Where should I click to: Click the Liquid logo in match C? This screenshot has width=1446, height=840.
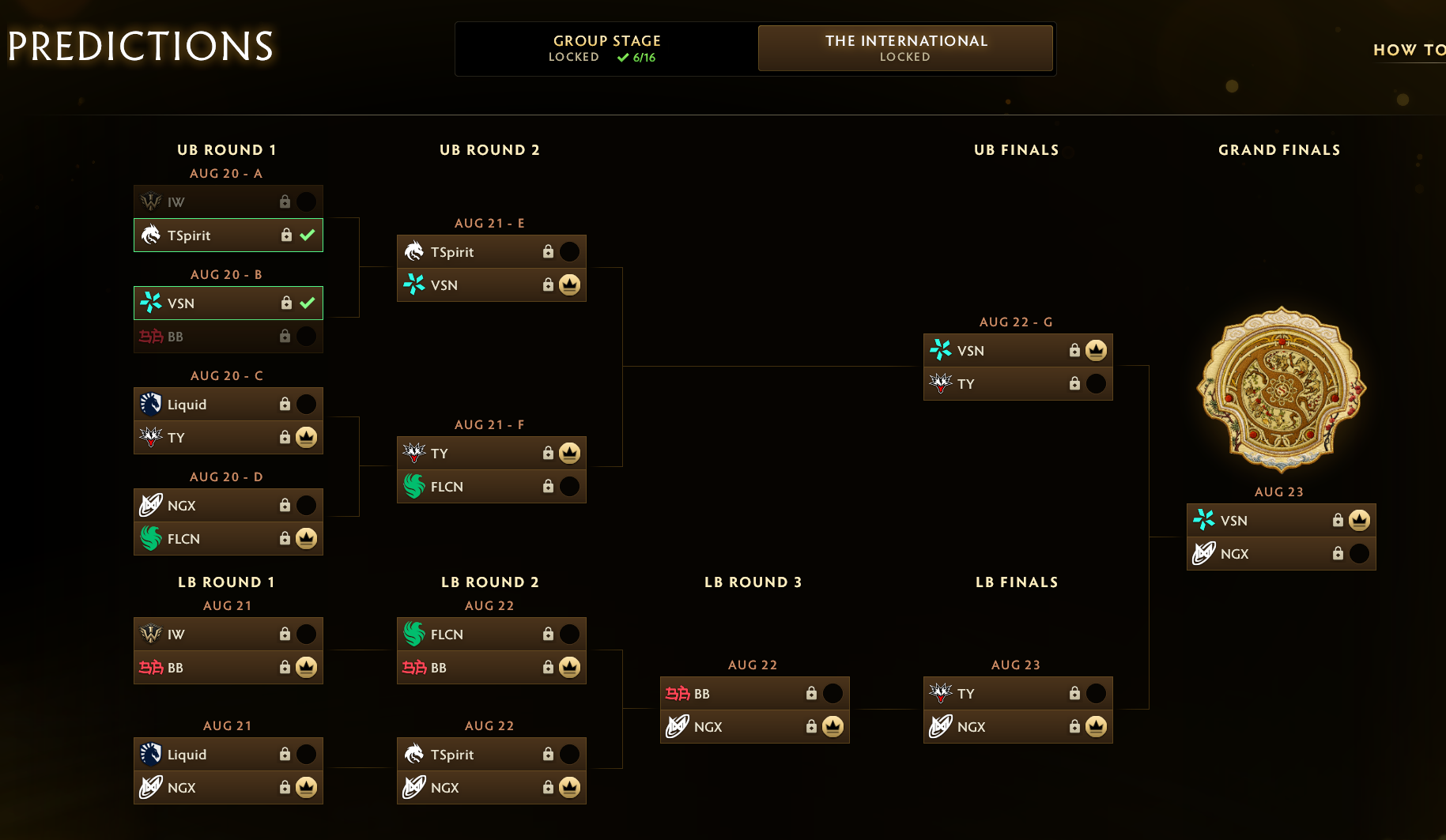pyautogui.click(x=151, y=404)
